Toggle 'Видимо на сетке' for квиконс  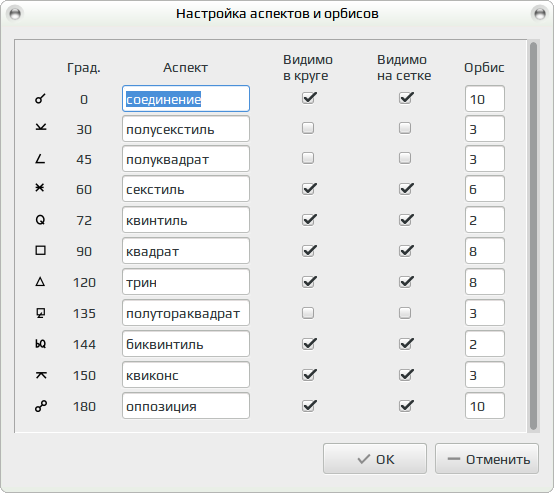pos(406,375)
